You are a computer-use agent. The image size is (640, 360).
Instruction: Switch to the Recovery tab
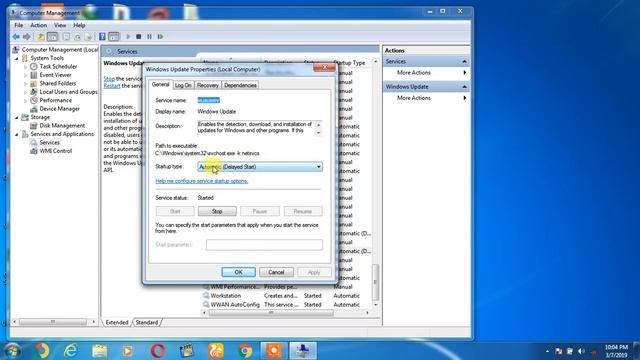(x=208, y=85)
